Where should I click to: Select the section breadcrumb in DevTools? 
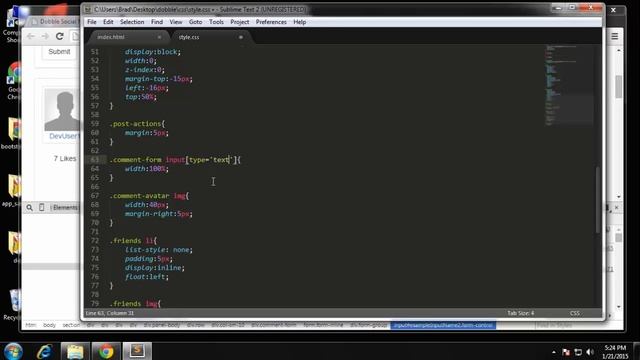[x=71, y=325]
